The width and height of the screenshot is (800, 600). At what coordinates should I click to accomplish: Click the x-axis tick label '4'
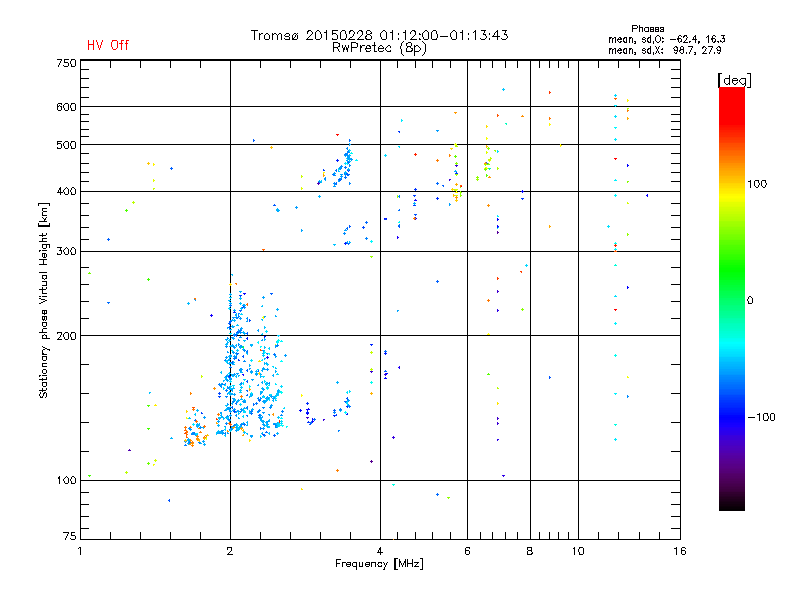pyautogui.click(x=380, y=551)
